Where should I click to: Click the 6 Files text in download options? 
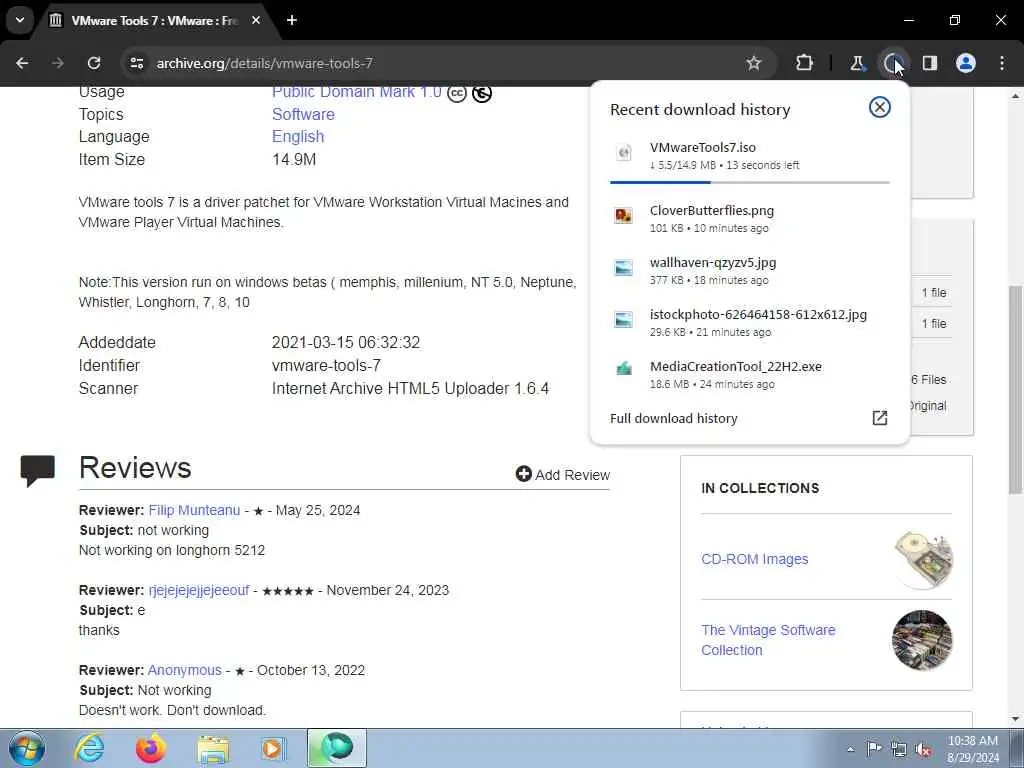[929, 379]
